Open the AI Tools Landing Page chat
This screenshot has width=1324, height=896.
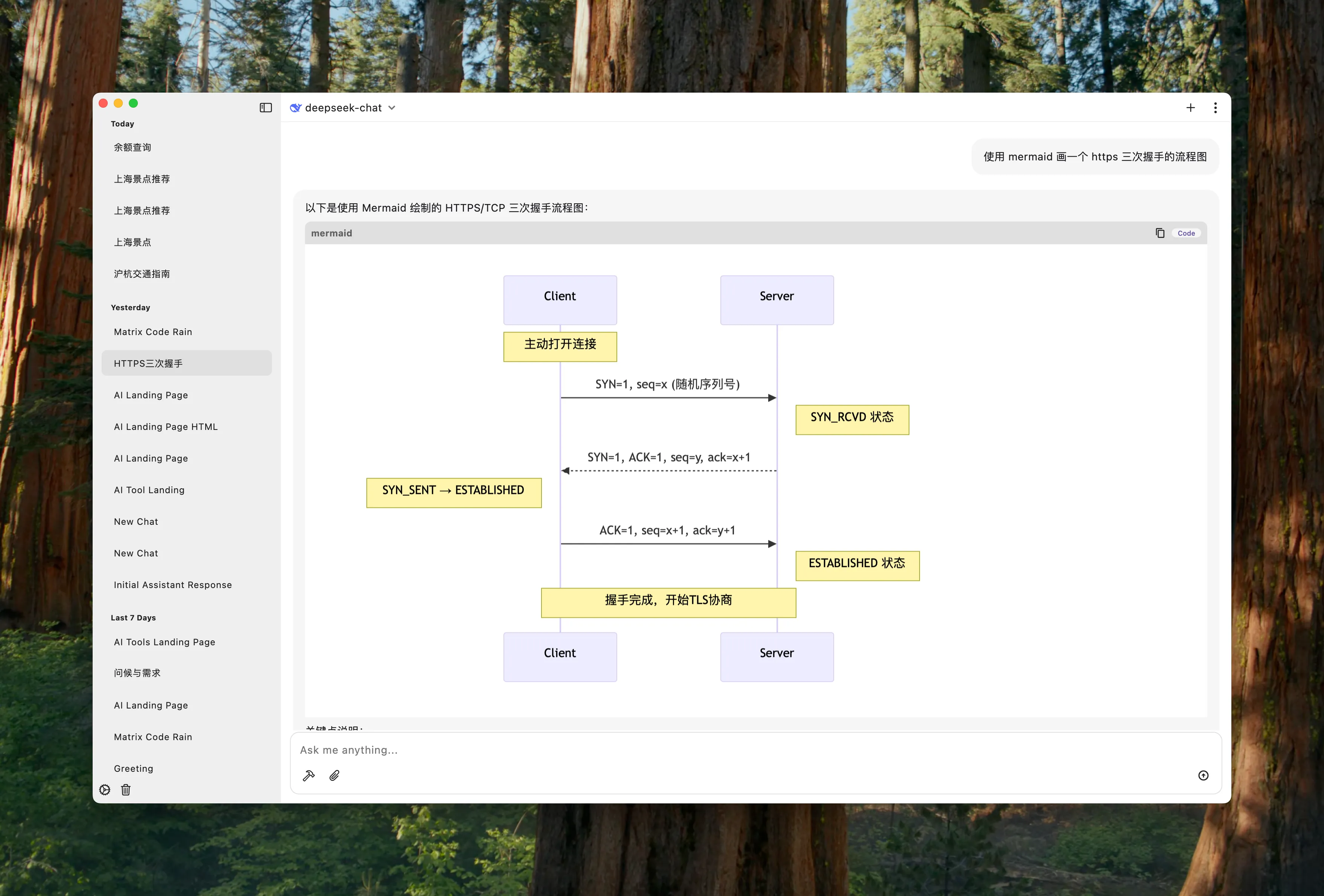(x=165, y=642)
